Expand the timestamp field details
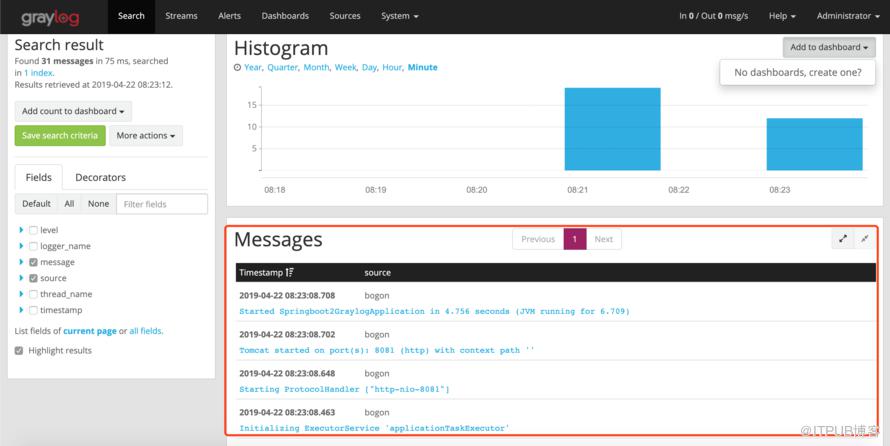The width and height of the screenshot is (890, 446). pyautogui.click(x=21, y=310)
